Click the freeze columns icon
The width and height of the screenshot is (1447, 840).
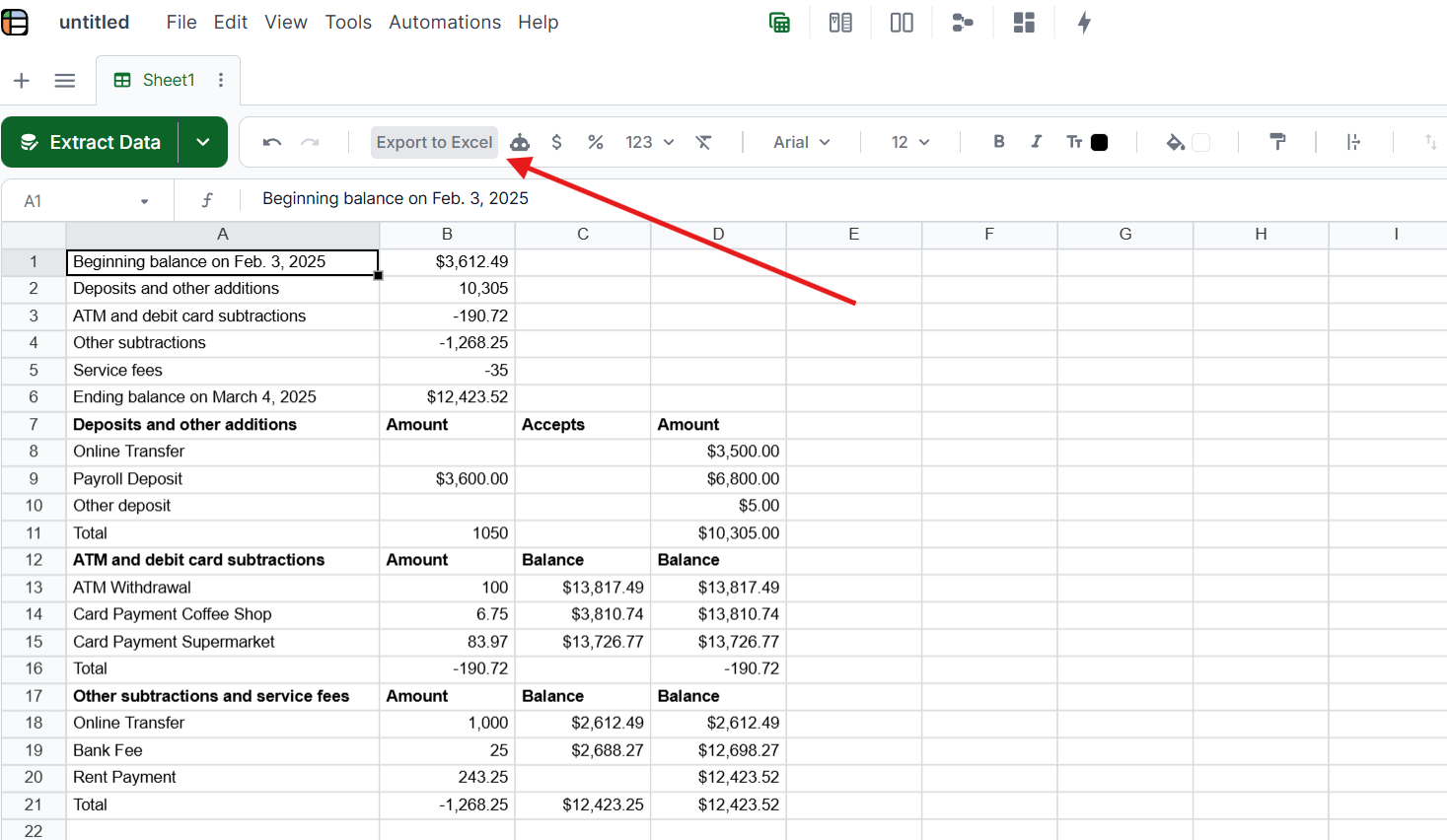pos(1354,142)
